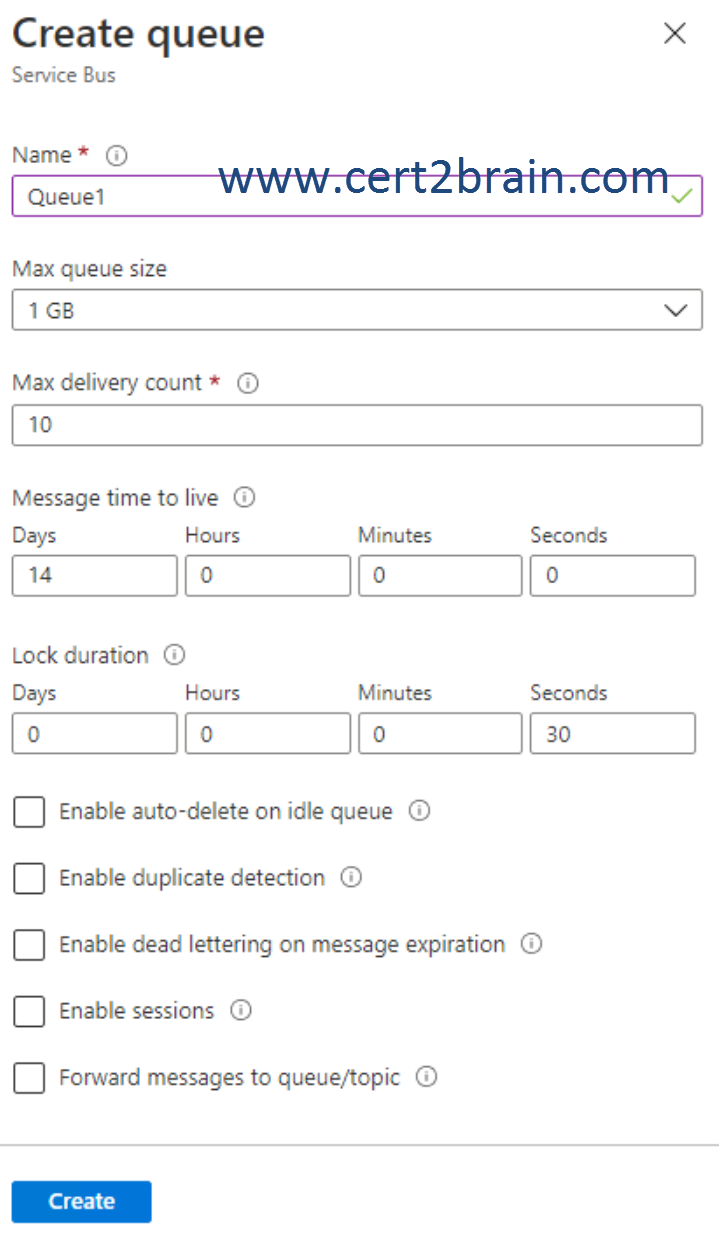Expand the Max queue size dropdown
719x1233 pixels.
(x=357, y=310)
